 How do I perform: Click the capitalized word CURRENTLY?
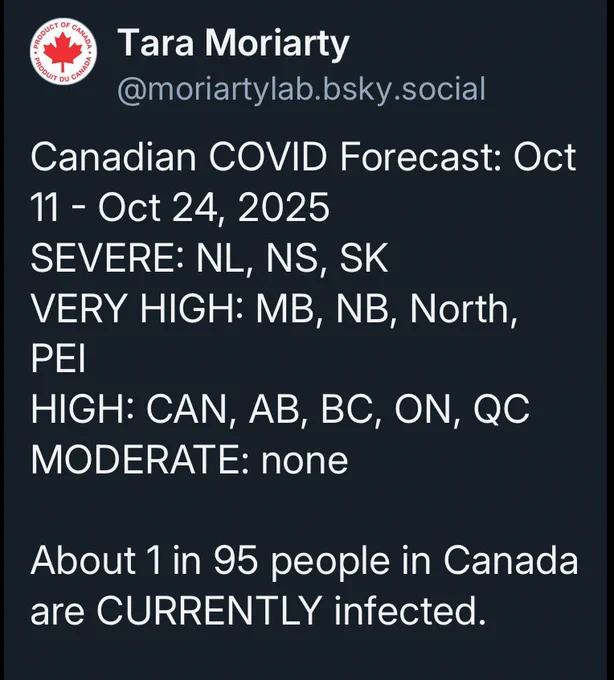(209, 611)
